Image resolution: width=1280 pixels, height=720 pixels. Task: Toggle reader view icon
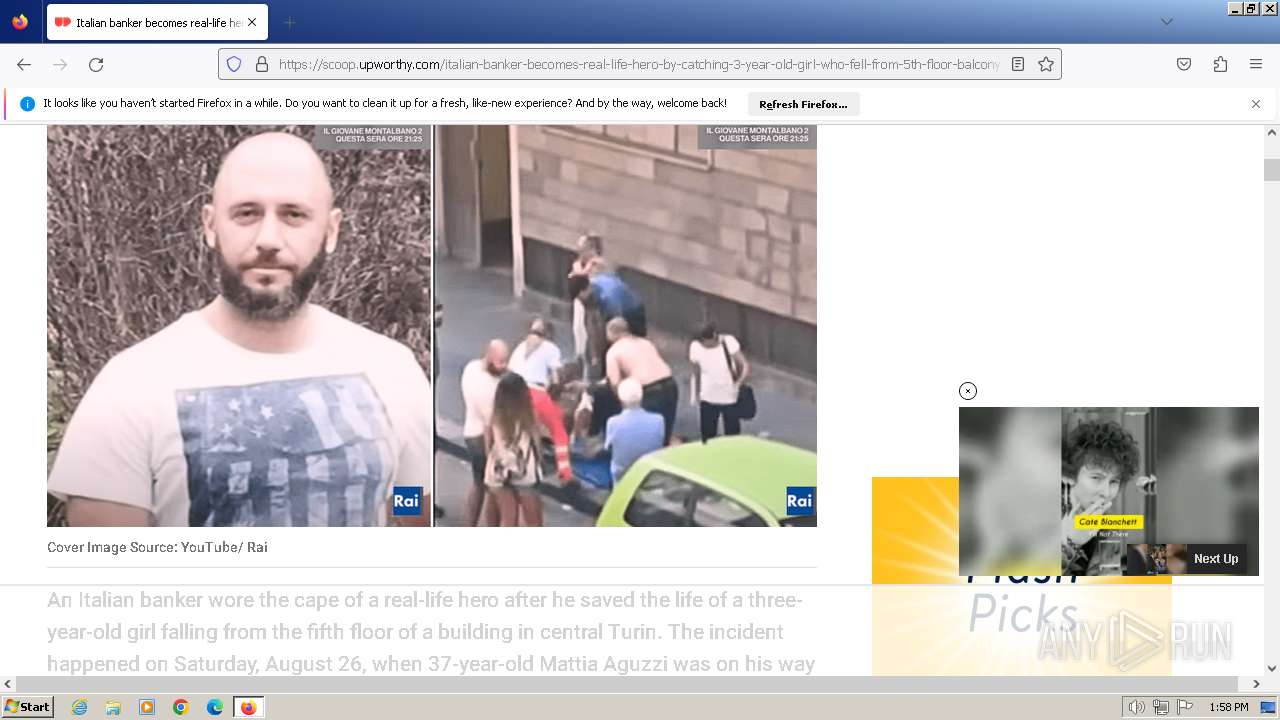[x=1018, y=64]
